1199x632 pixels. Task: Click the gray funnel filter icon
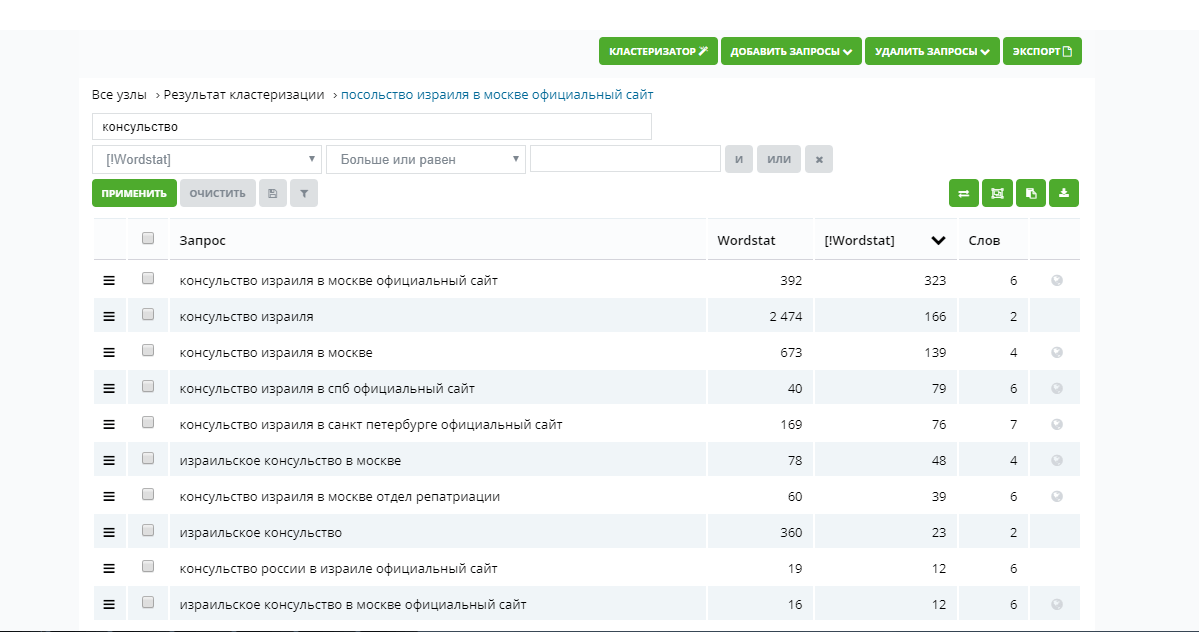coord(304,193)
